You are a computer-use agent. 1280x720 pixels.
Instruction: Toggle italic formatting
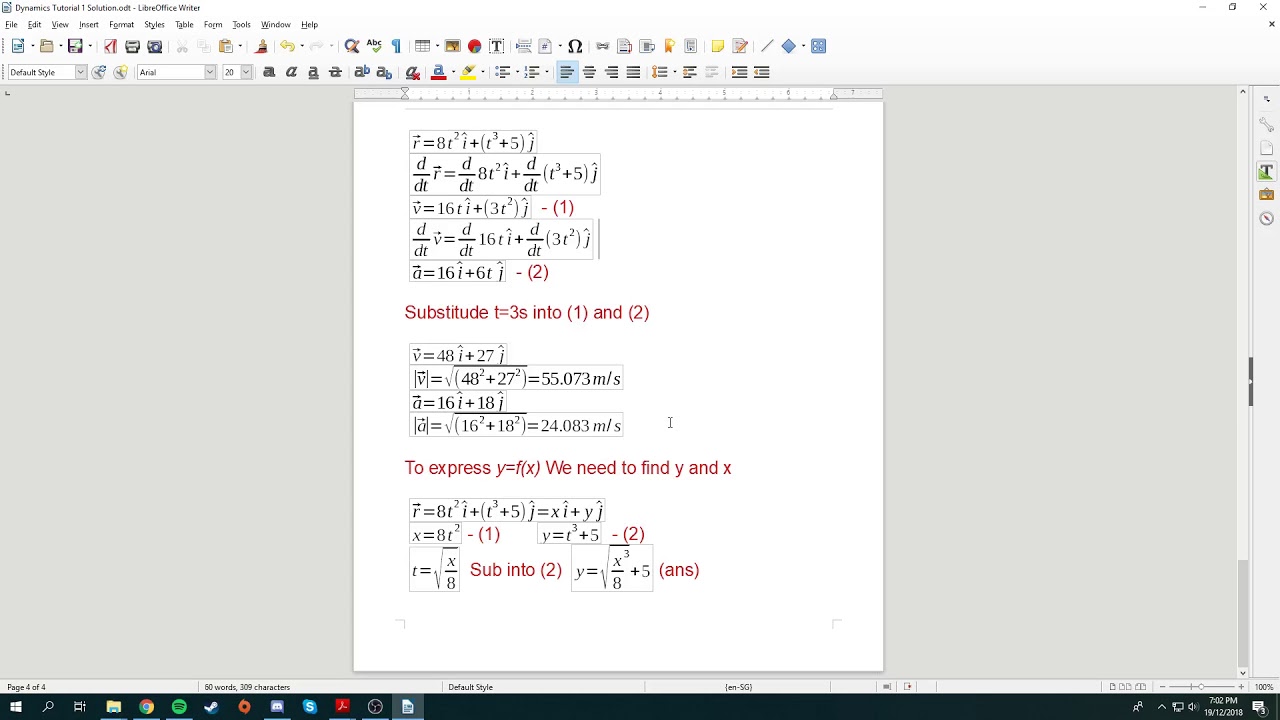(x=291, y=72)
